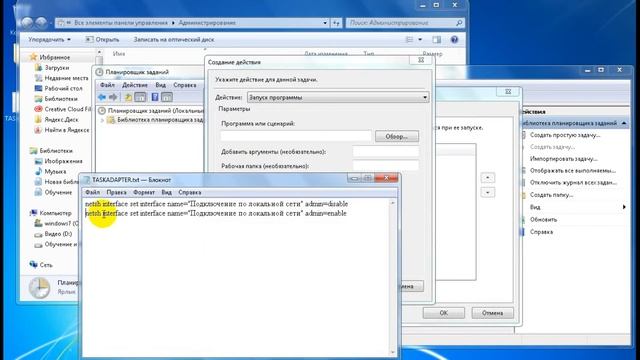Click the Программа или сценарий input field
This screenshot has width=640, height=360.
296,136
